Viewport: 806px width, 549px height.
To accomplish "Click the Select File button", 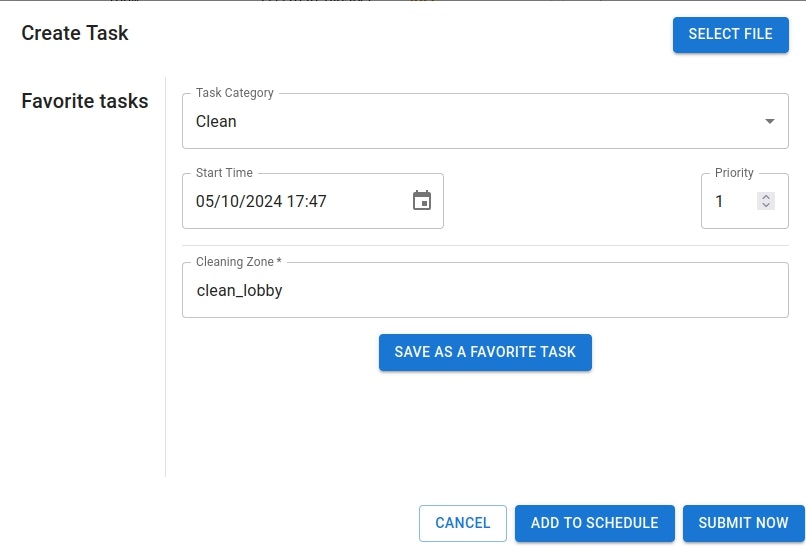I will [730, 34].
